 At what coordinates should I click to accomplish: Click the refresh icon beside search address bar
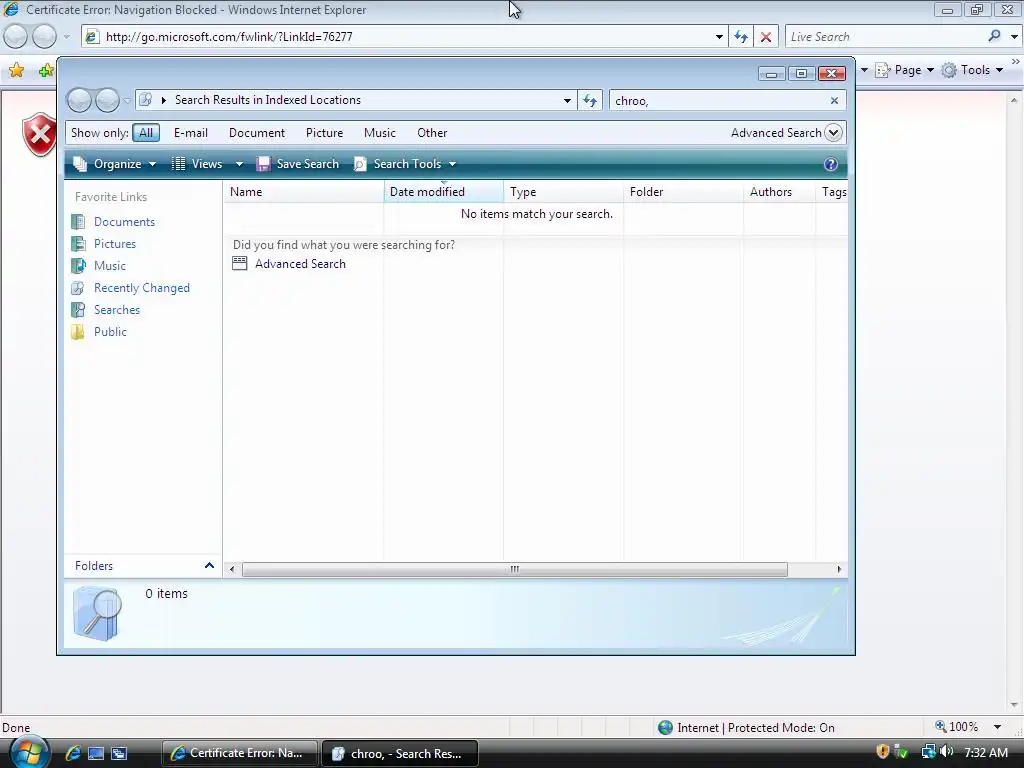click(x=590, y=100)
